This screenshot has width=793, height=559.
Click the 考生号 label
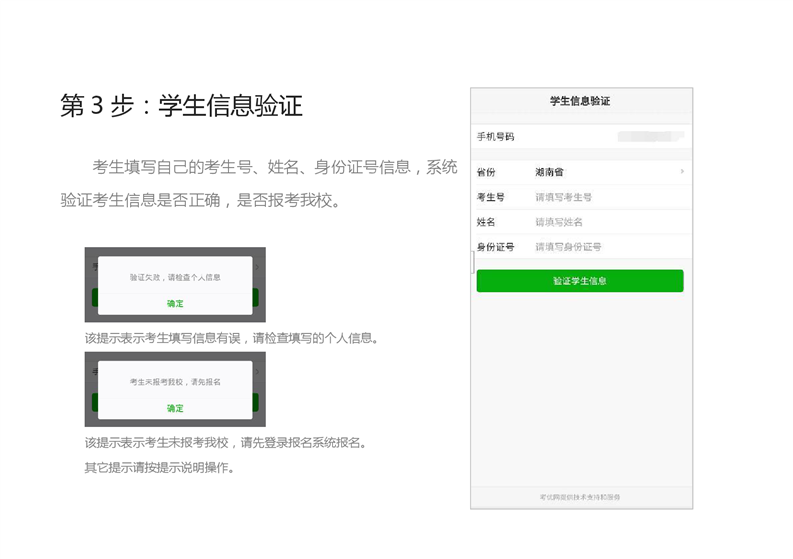coord(490,197)
